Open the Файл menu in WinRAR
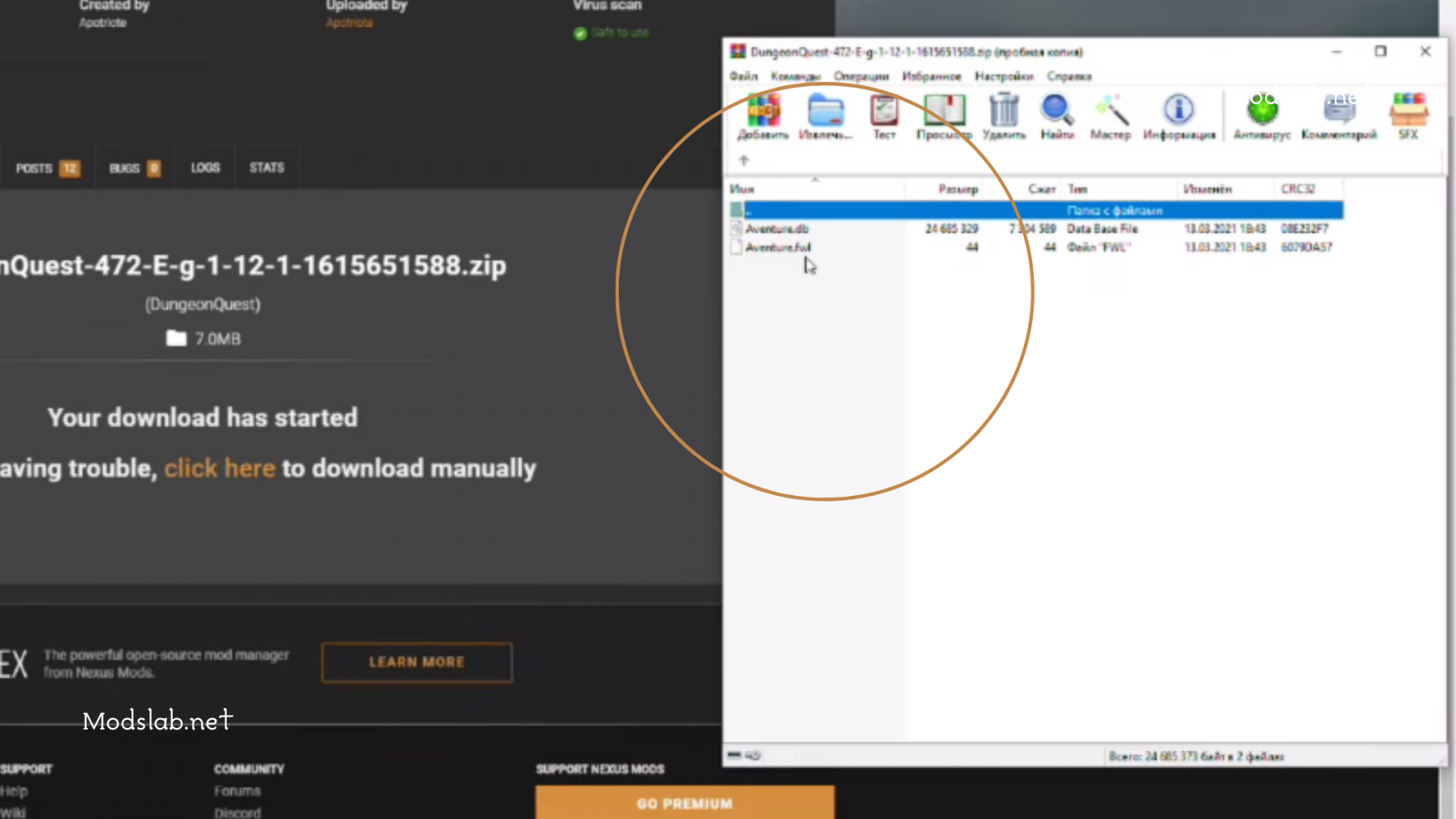The height and width of the screenshot is (819, 1456). 743,76
